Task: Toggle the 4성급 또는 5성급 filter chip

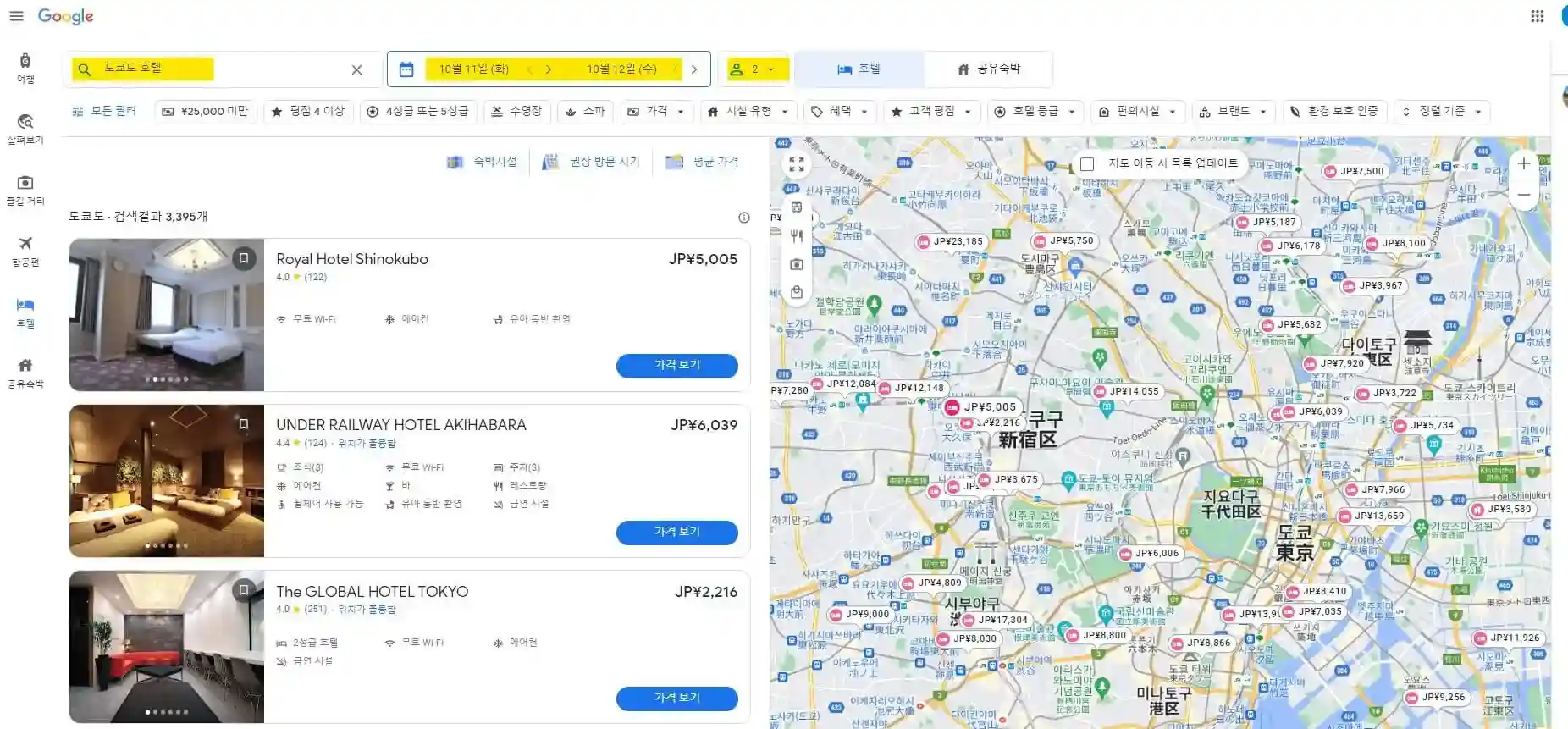Action: [x=418, y=111]
